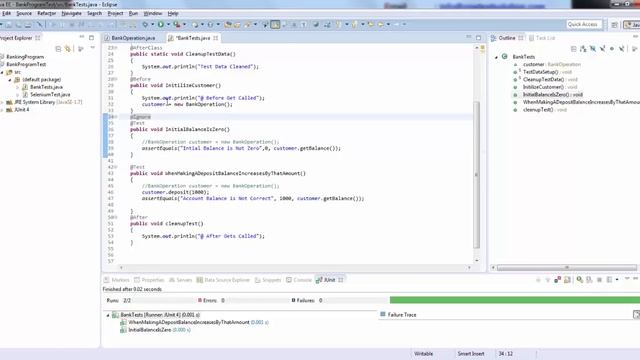Screen dimensions: 640x360
Task: Open dropdown arrow next to Run button
Action: pos(168,24)
